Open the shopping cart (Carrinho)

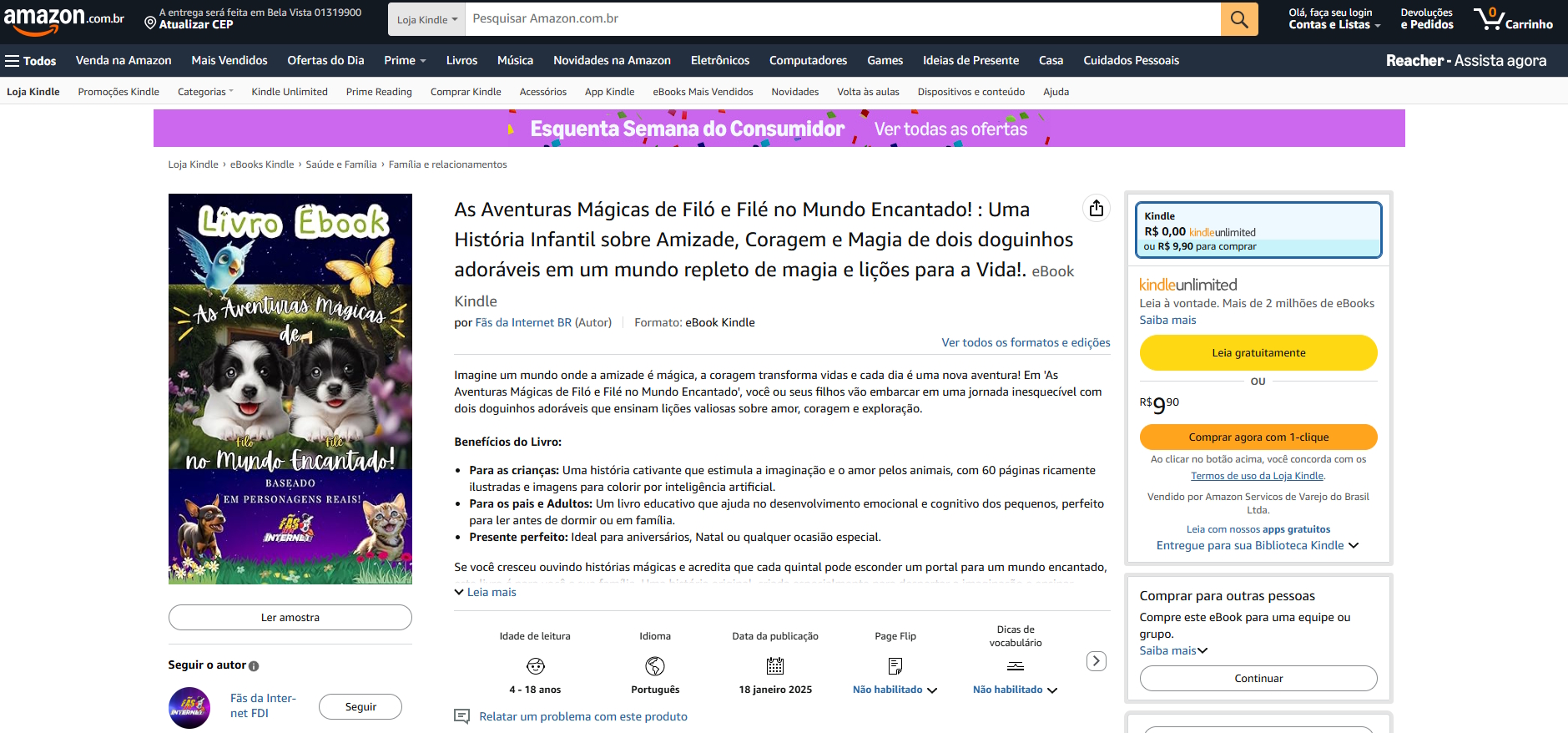[1513, 18]
